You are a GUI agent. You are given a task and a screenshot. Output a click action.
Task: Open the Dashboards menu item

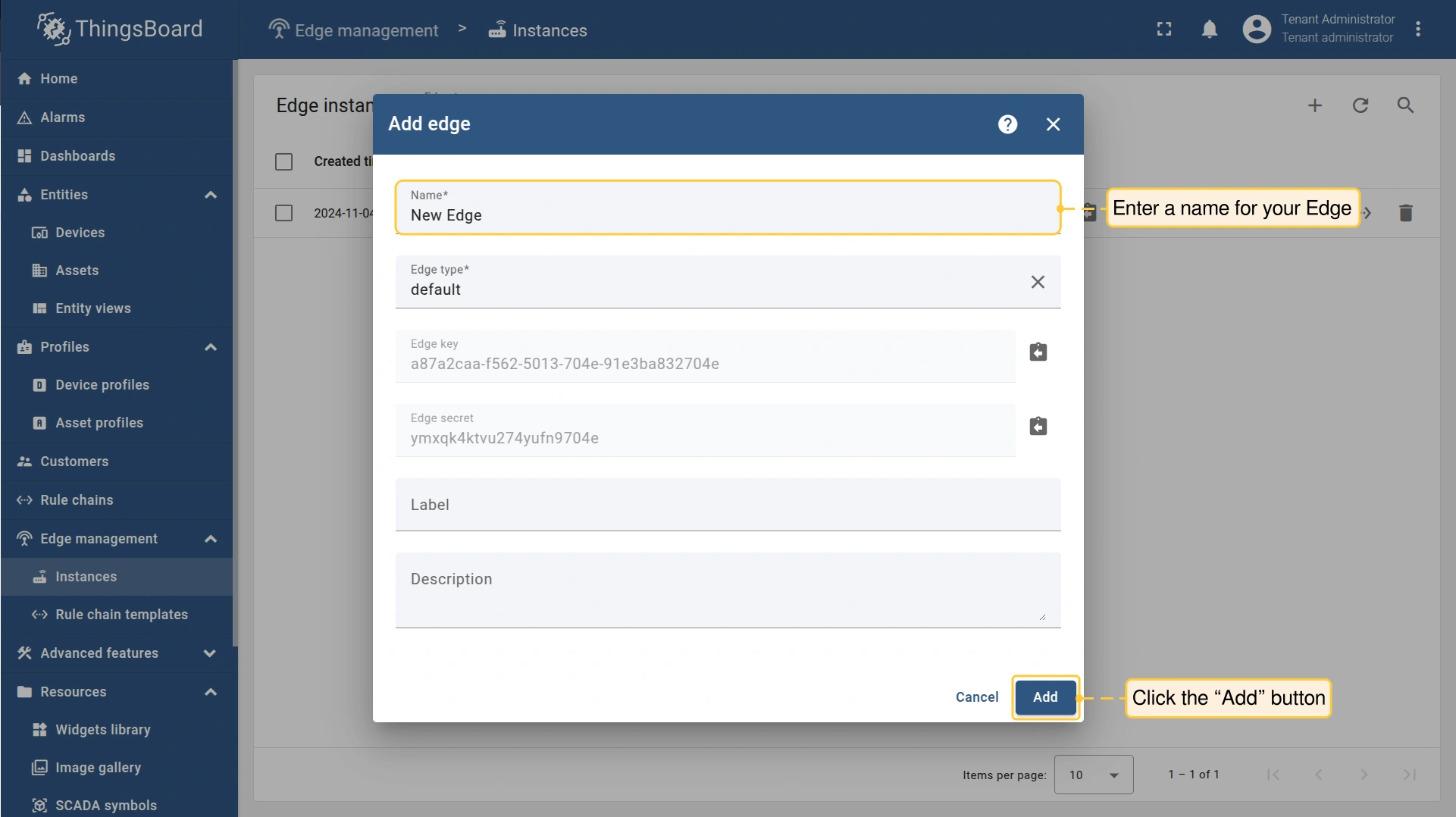pyautogui.click(x=77, y=156)
